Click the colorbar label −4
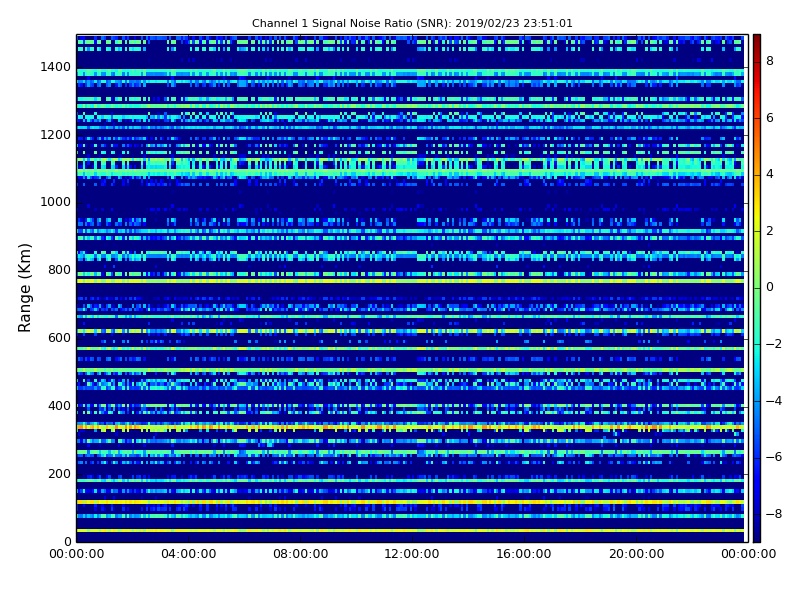The height and width of the screenshot is (600, 800). (774, 401)
